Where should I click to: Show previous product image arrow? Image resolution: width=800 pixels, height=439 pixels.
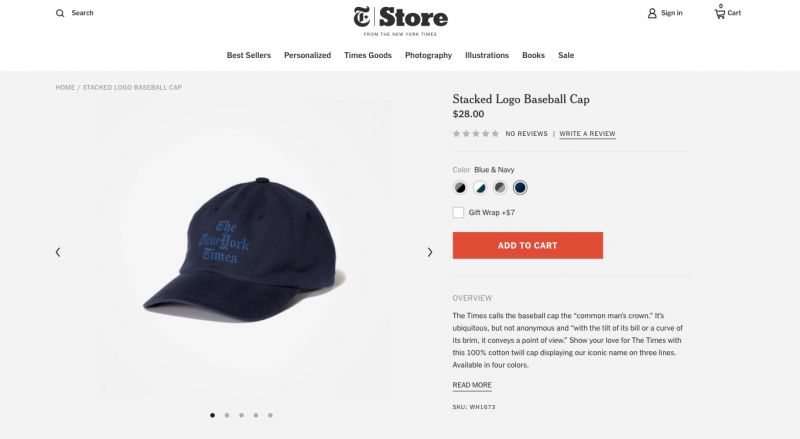58,252
